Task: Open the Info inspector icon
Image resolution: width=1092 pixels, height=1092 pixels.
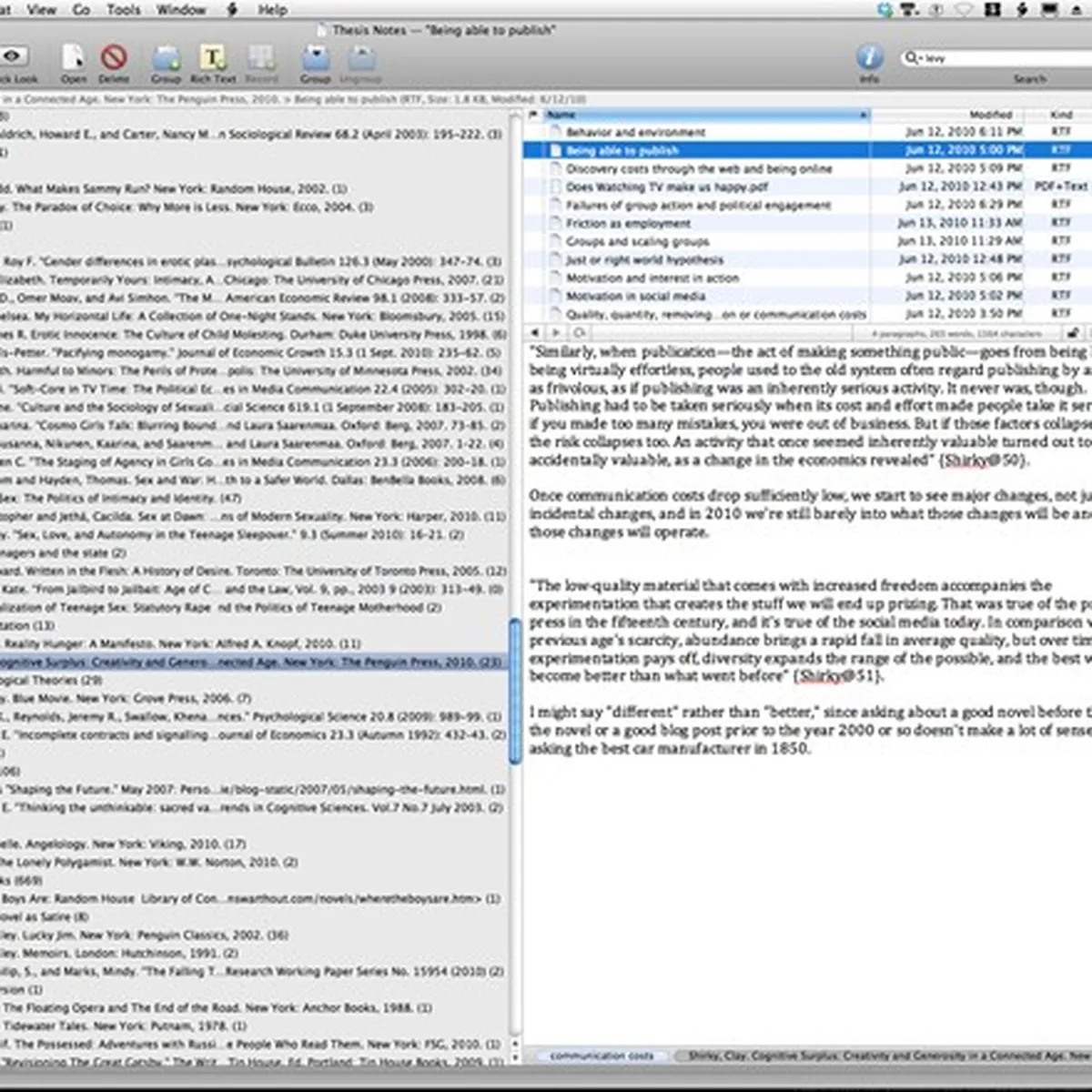Action: [x=869, y=57]
